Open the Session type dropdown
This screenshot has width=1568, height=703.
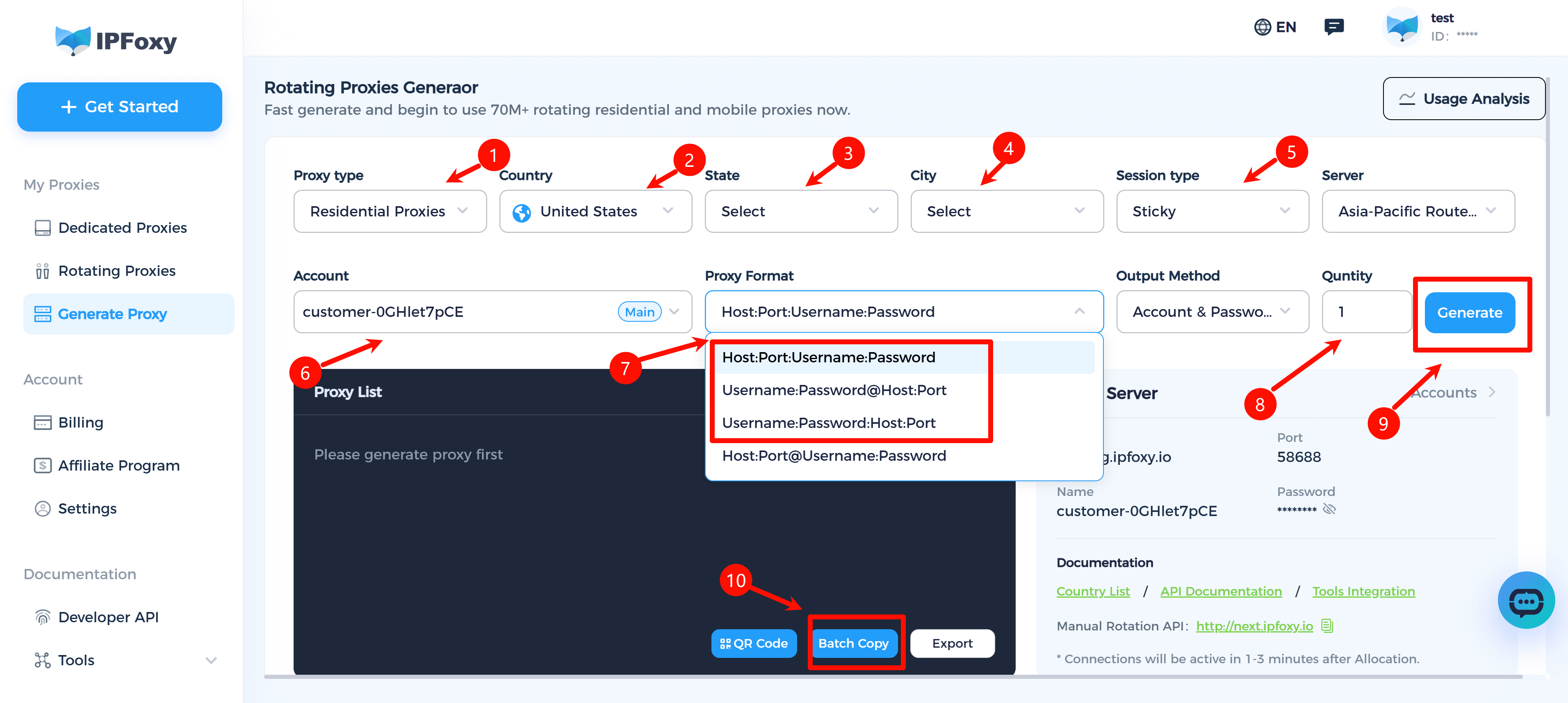point(1212,211)
